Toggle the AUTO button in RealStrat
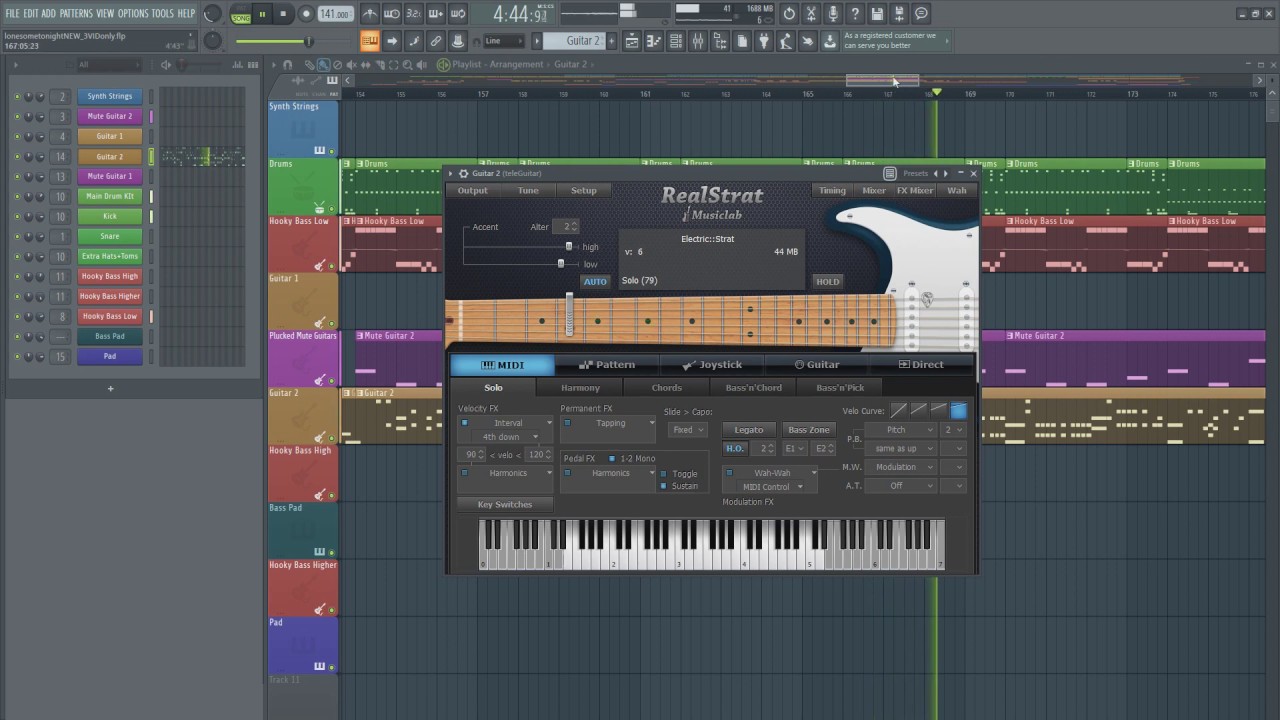Screen dimensions: 1280x720 point(595,282)
